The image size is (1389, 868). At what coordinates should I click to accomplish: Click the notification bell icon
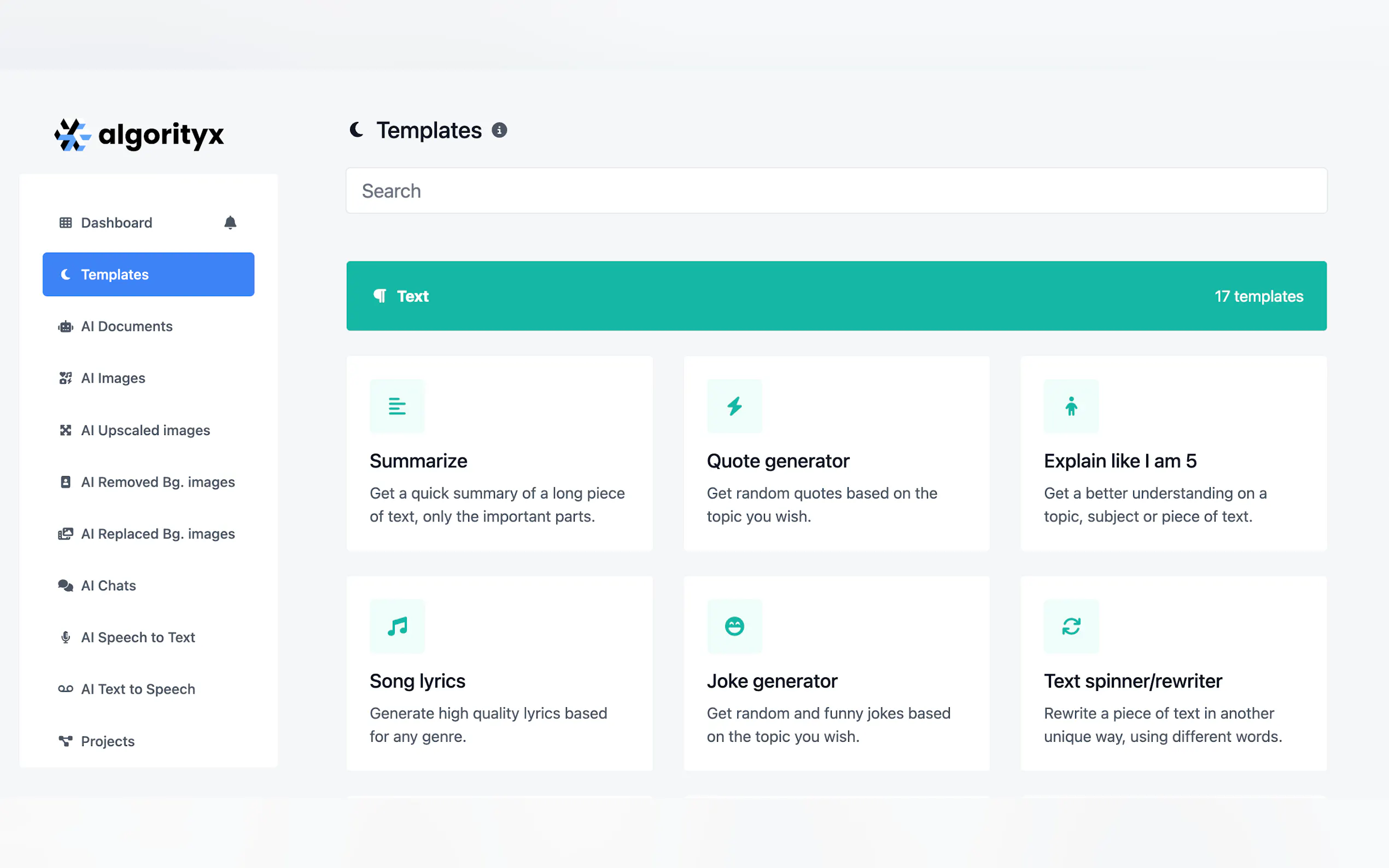point(230,223)
